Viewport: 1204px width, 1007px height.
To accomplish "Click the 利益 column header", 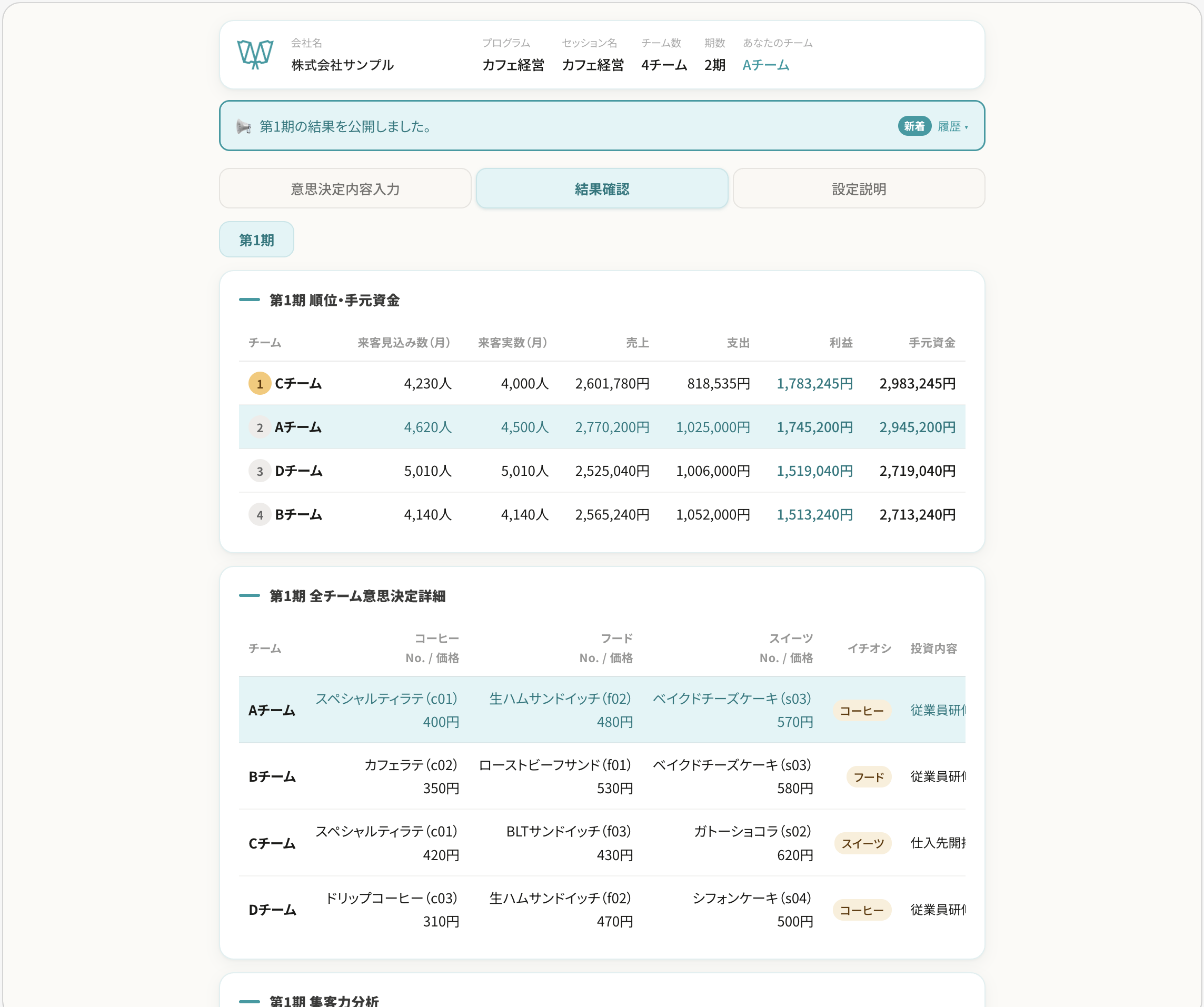I will (841, 343).
